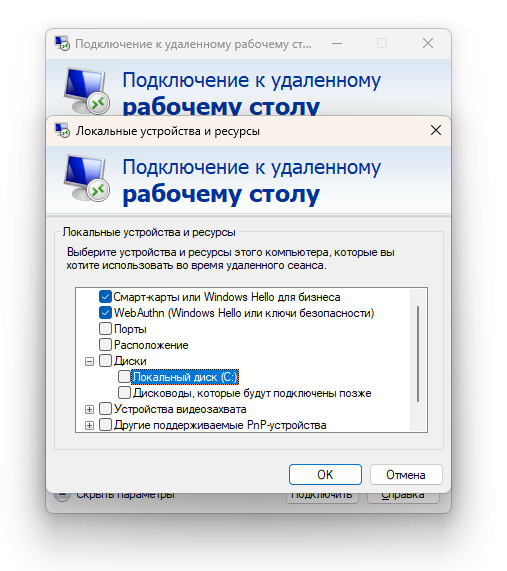
Task: Select the Локальный диск (C:) label
Action: coord(185,377)
